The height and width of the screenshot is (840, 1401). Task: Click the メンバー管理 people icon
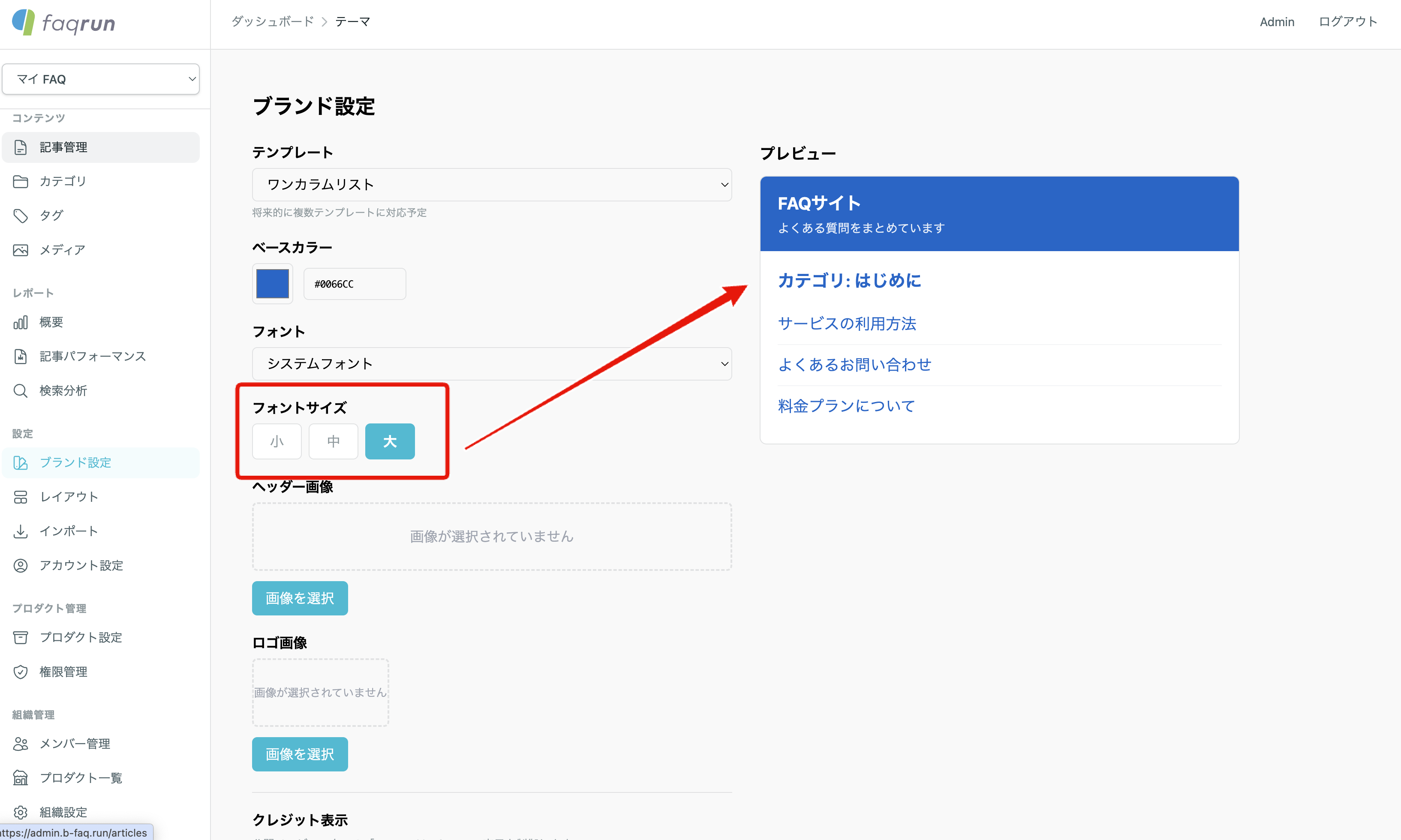pos(21,744)
